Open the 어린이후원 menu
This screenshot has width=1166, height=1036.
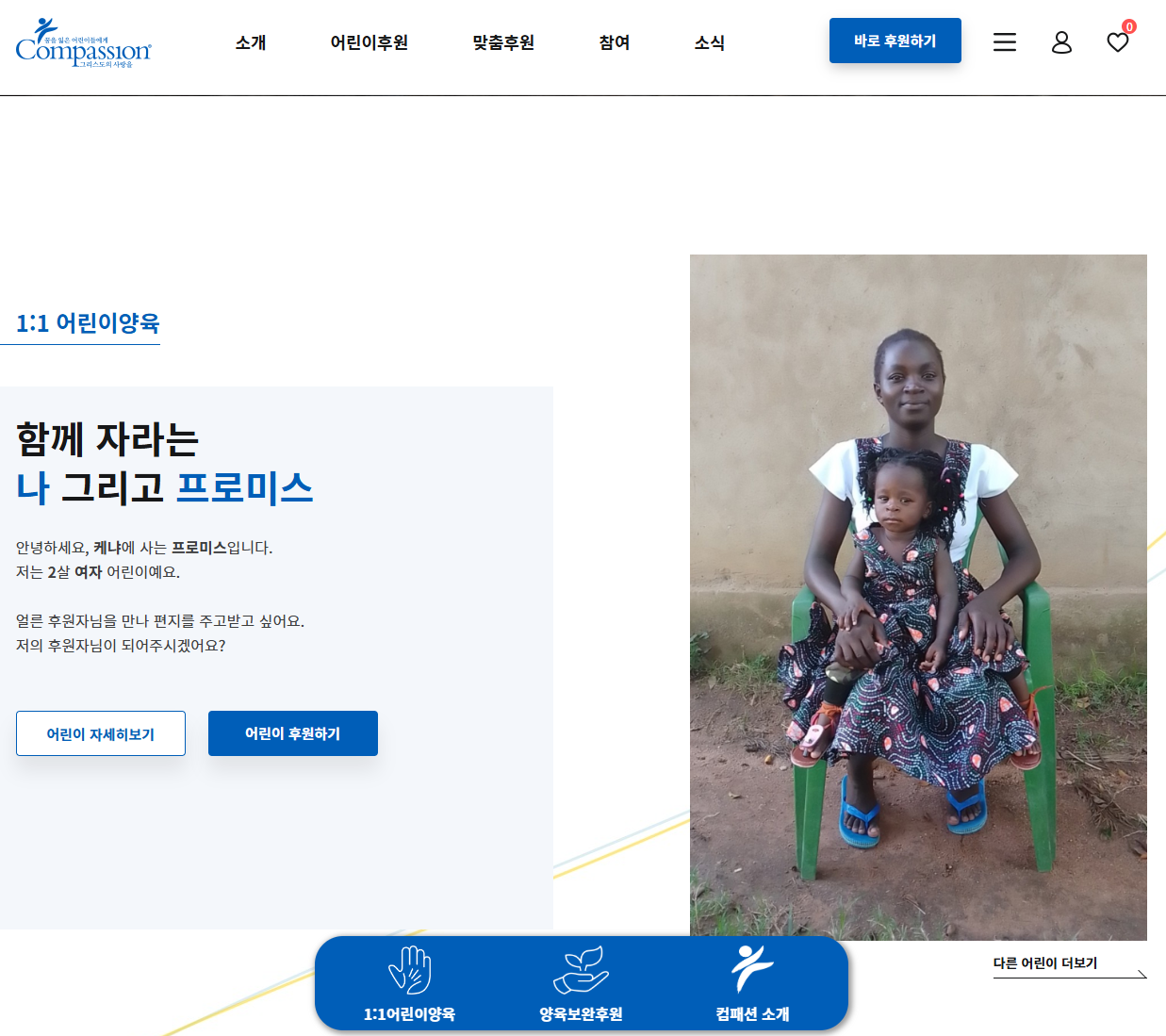click(370, 42)
